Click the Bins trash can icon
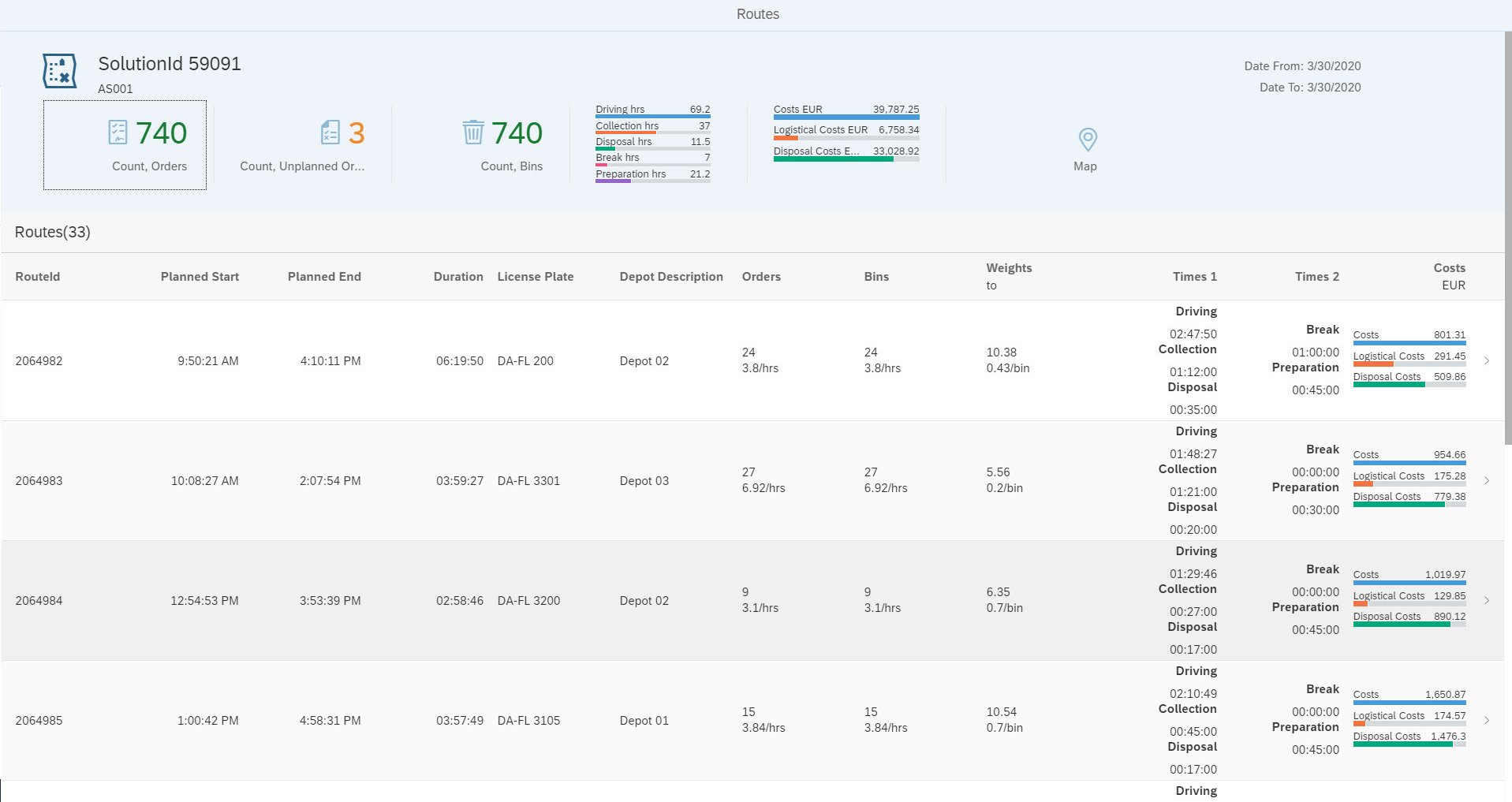 pos(473,132)
